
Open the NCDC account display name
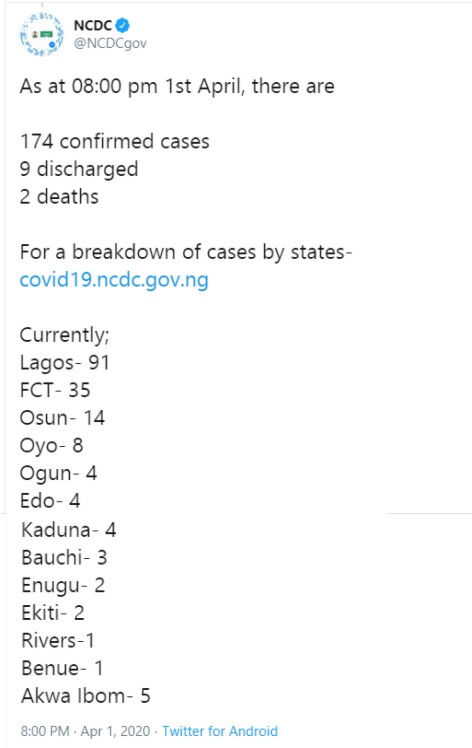(93, 25)
